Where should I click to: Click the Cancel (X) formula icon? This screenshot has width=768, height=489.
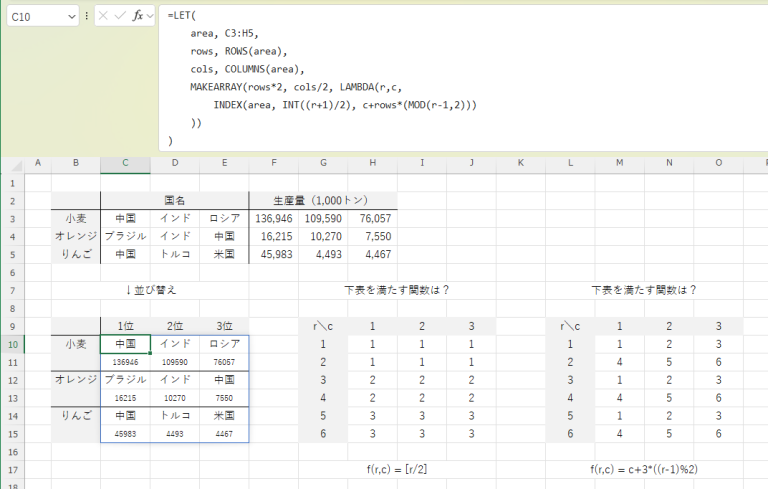(x=103, y=16)
